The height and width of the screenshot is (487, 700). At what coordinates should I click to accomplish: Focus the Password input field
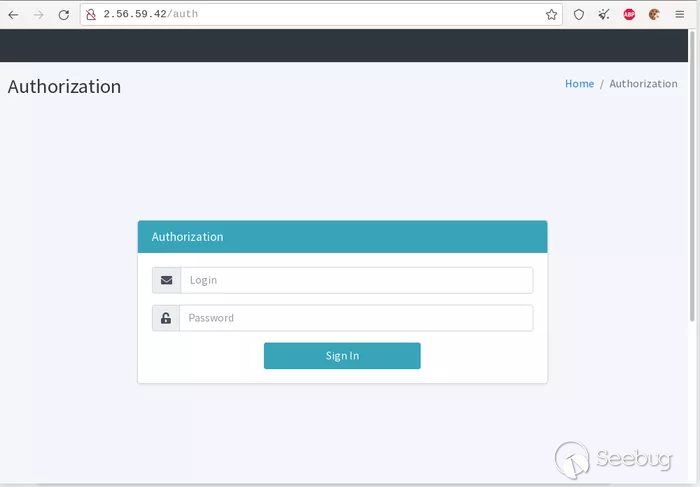(356, 318)
